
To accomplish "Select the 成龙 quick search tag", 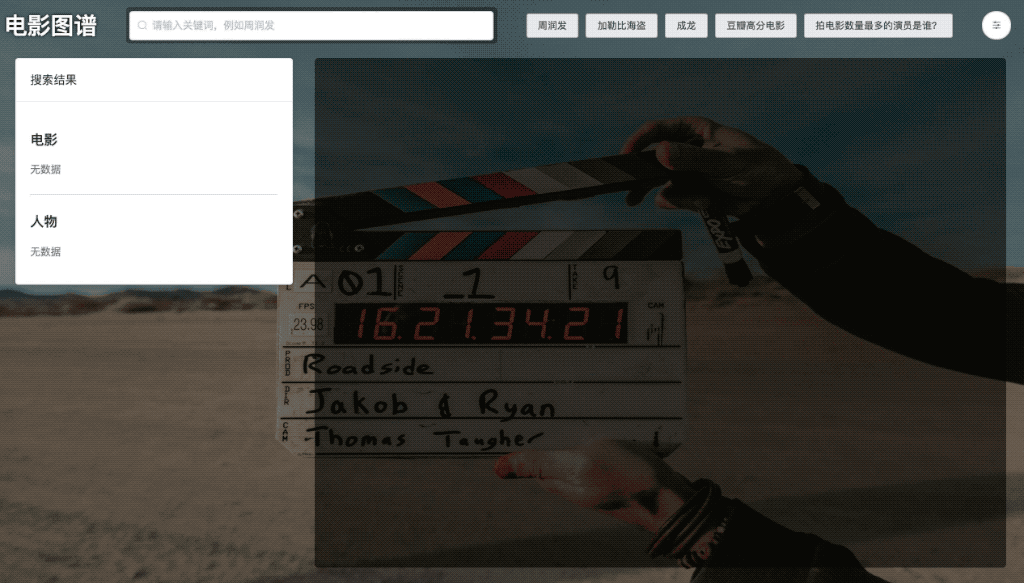I will click(x=686, y=25).
